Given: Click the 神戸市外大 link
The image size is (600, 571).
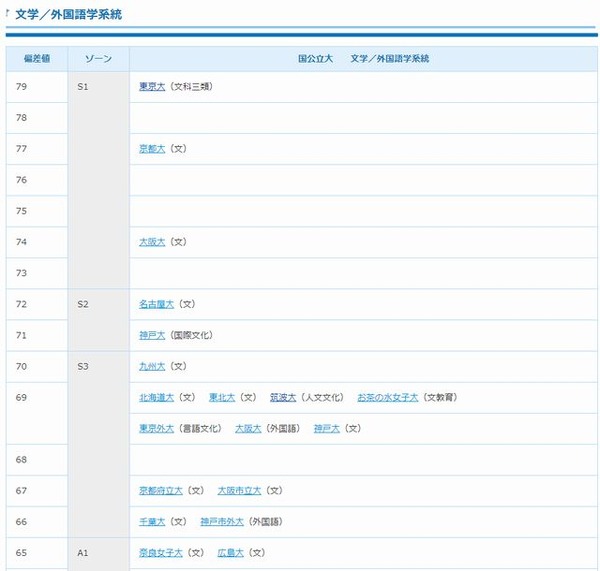Looking at the screenshot, I should point(222,522).
